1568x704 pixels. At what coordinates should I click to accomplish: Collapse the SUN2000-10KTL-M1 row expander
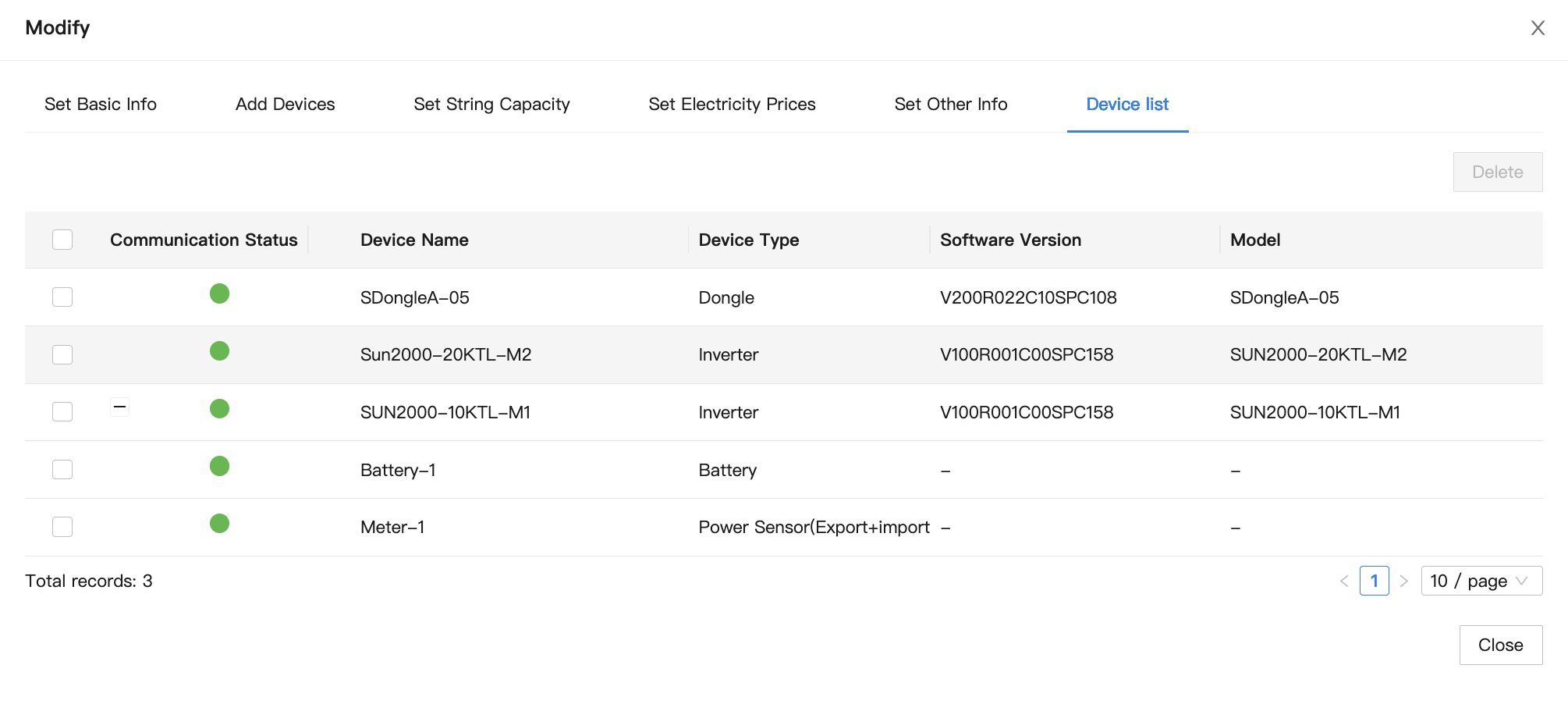(119, 407)
